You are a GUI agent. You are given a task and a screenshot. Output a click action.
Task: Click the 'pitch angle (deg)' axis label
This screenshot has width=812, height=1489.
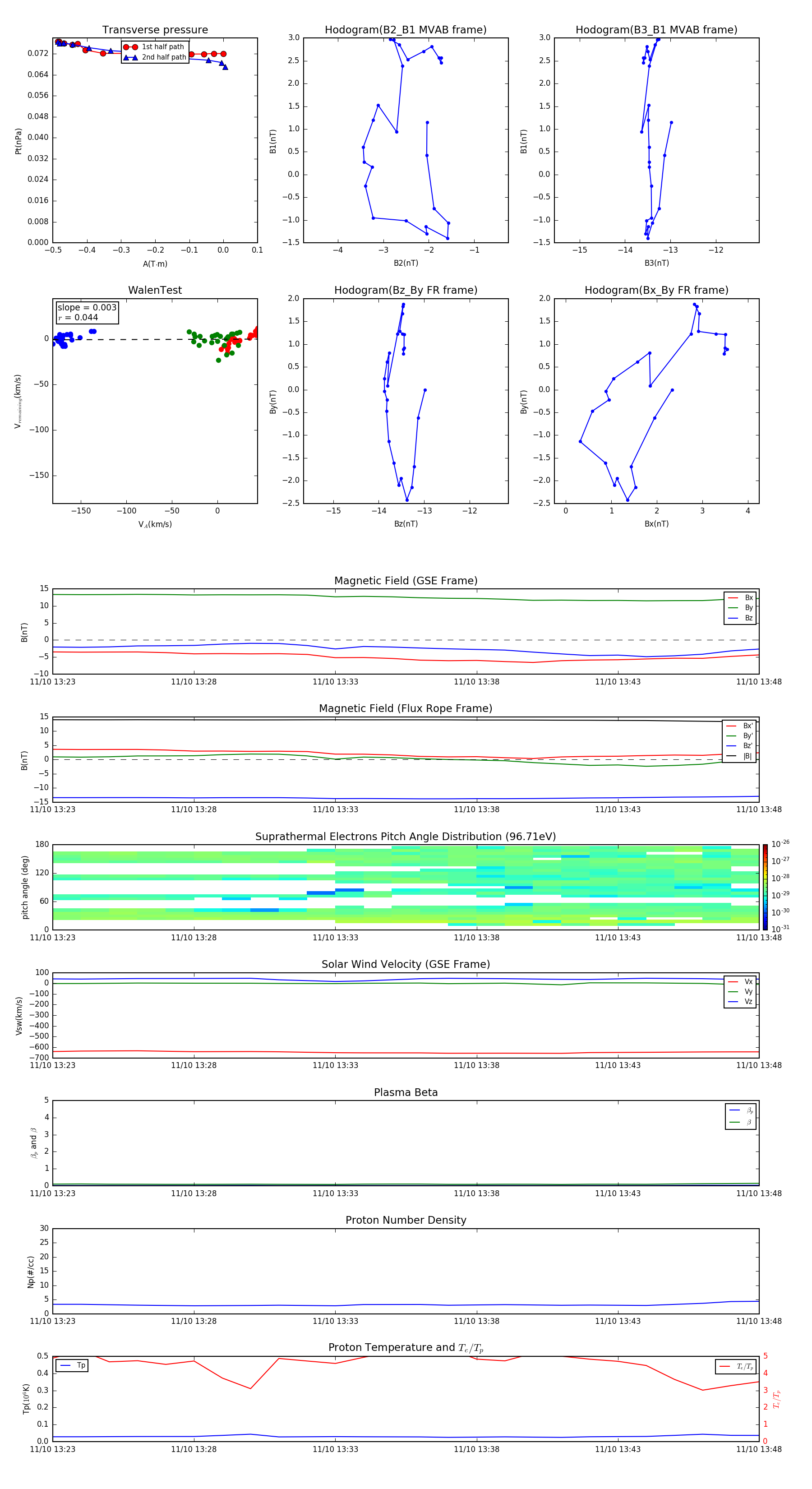click(x=25, y=887)
